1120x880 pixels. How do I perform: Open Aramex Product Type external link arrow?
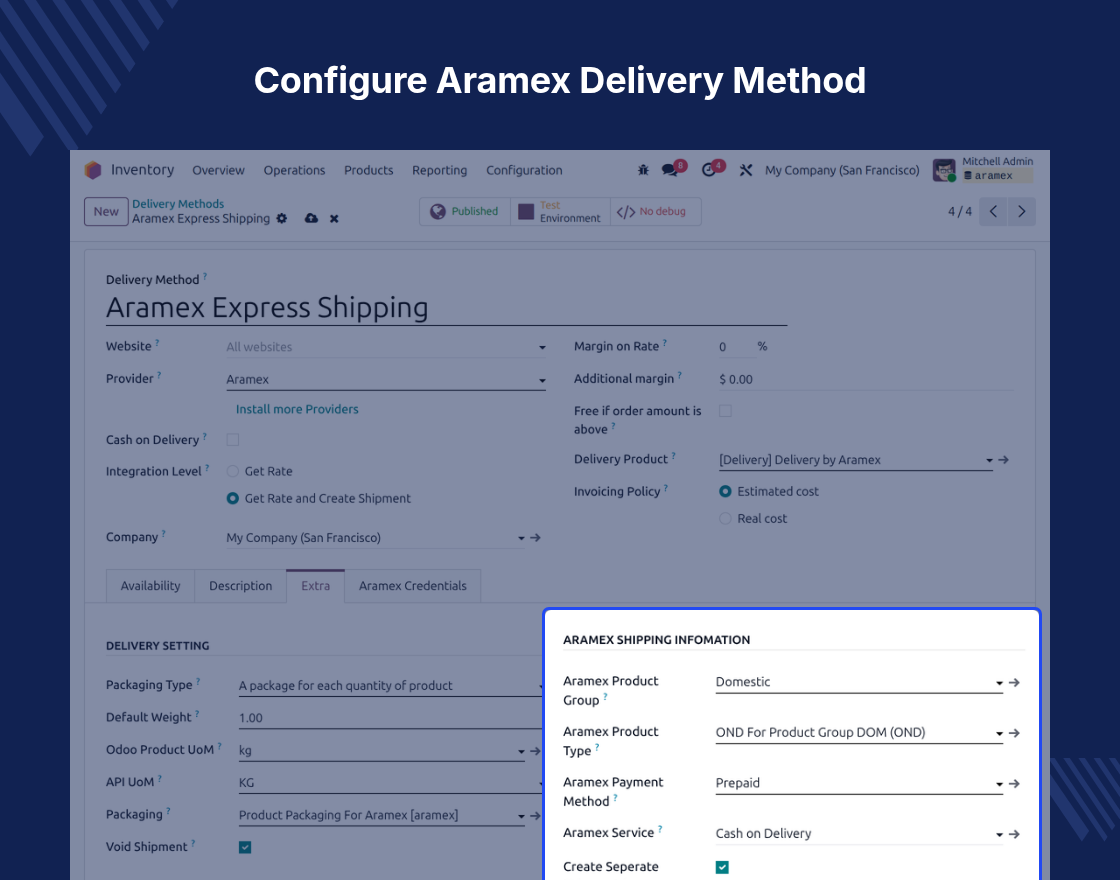click(x=1014, y=734)
